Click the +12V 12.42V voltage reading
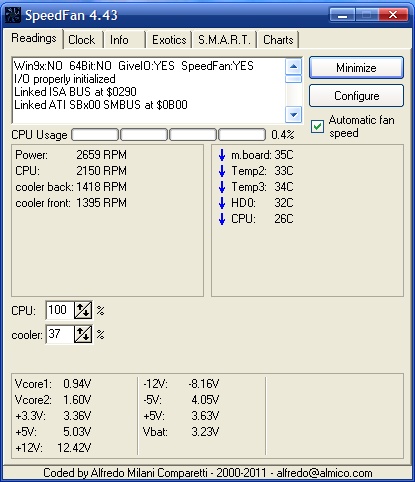This screenshot has height=482, width=415. pos(53,448)
